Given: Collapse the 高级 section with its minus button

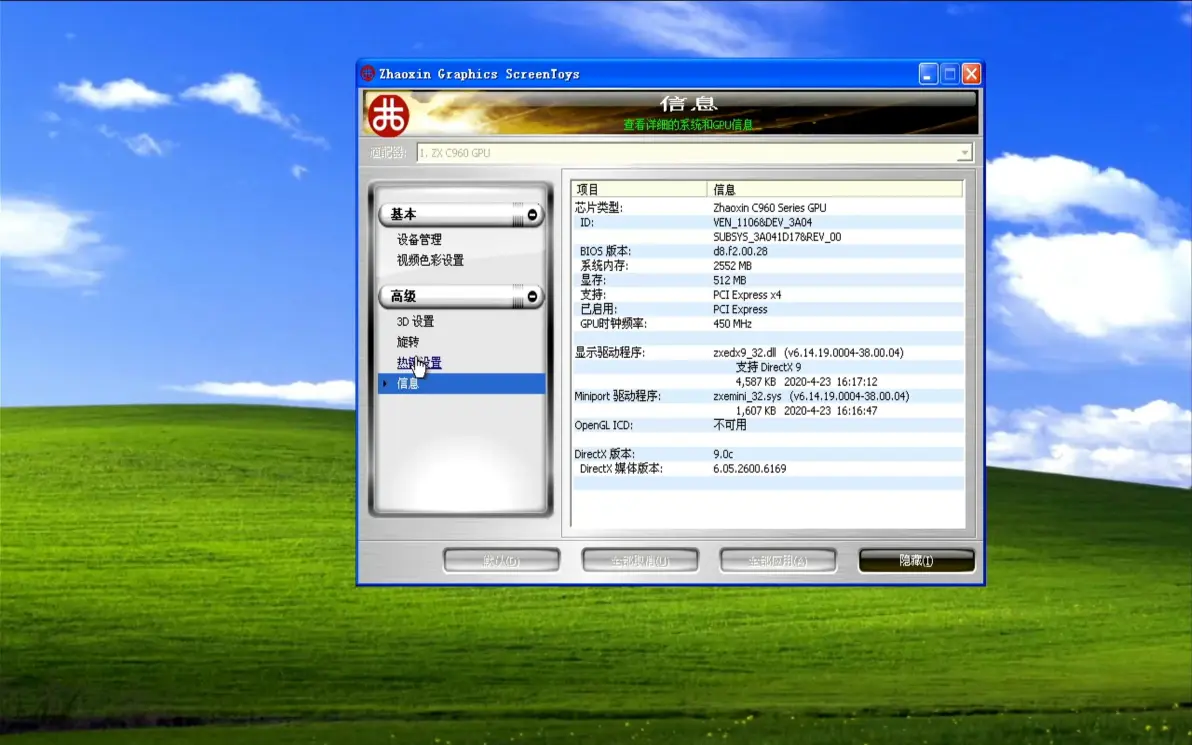Looking at the screenshot, I should click(x=532, y=296).
